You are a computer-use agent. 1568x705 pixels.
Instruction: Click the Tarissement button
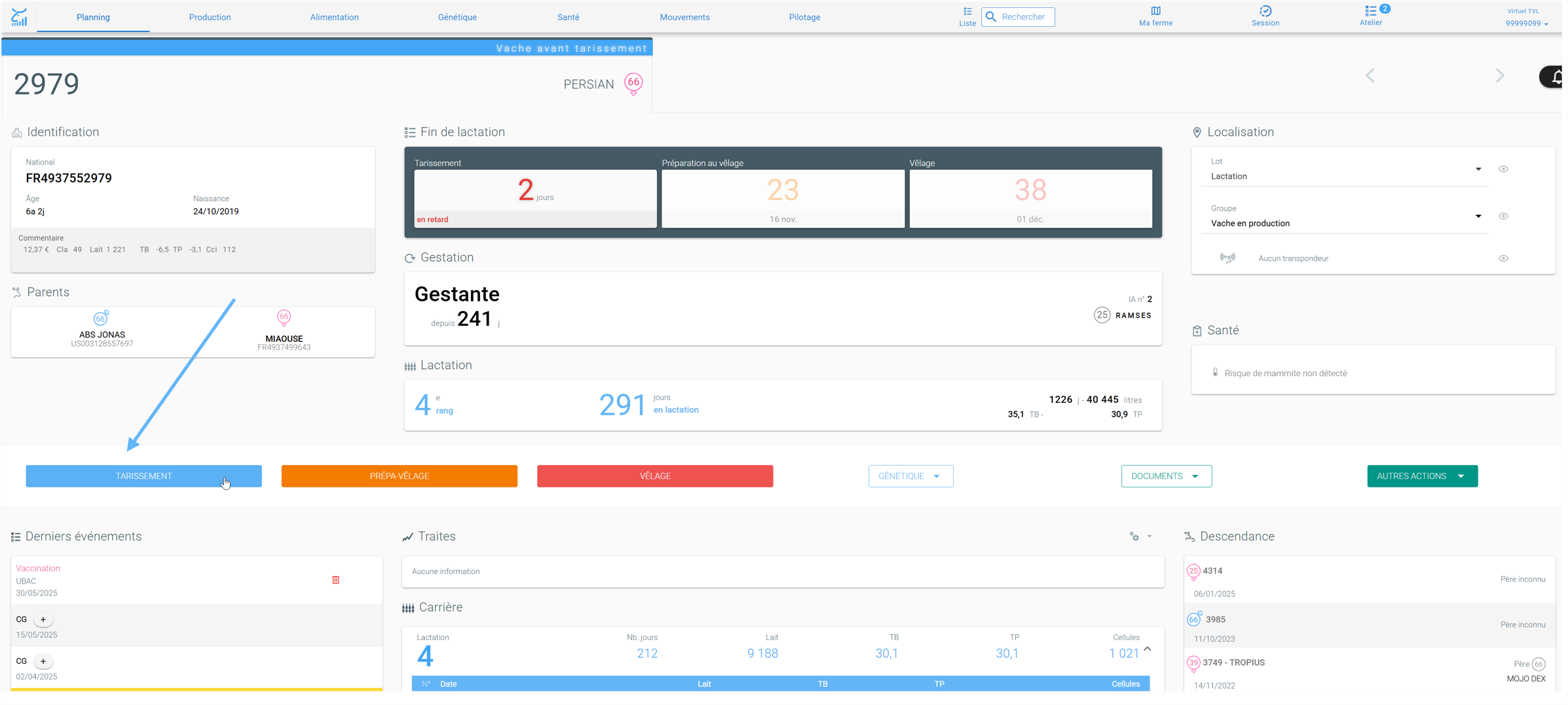point(143,476)
